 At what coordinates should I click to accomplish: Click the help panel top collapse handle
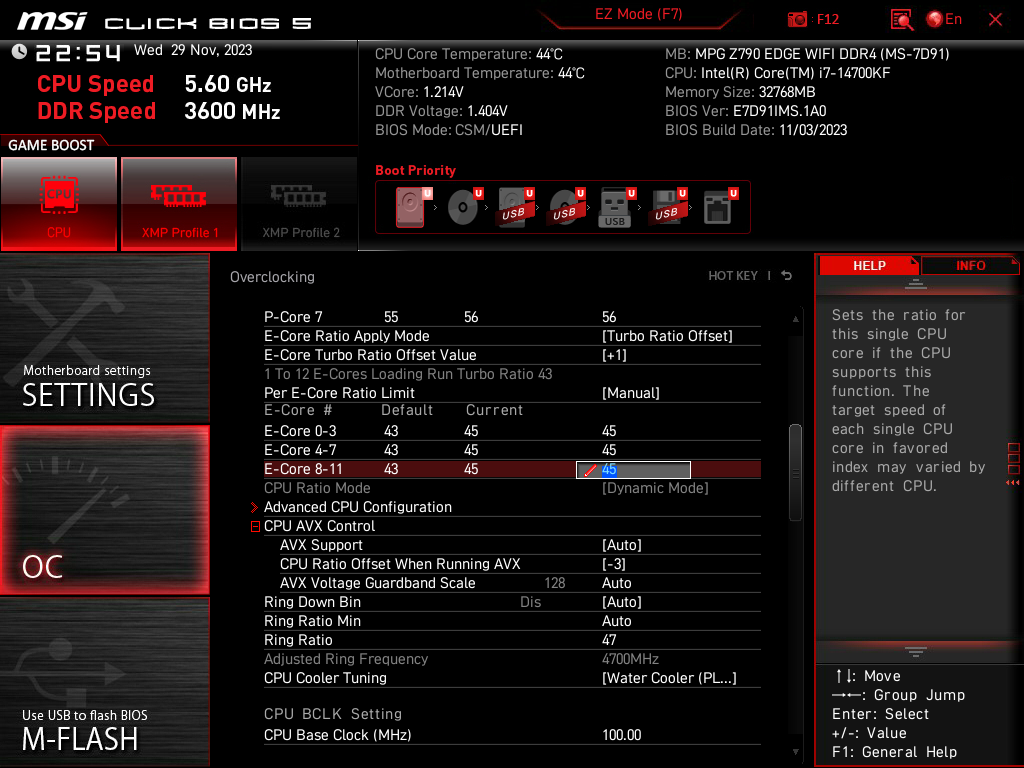pos(916,283)
